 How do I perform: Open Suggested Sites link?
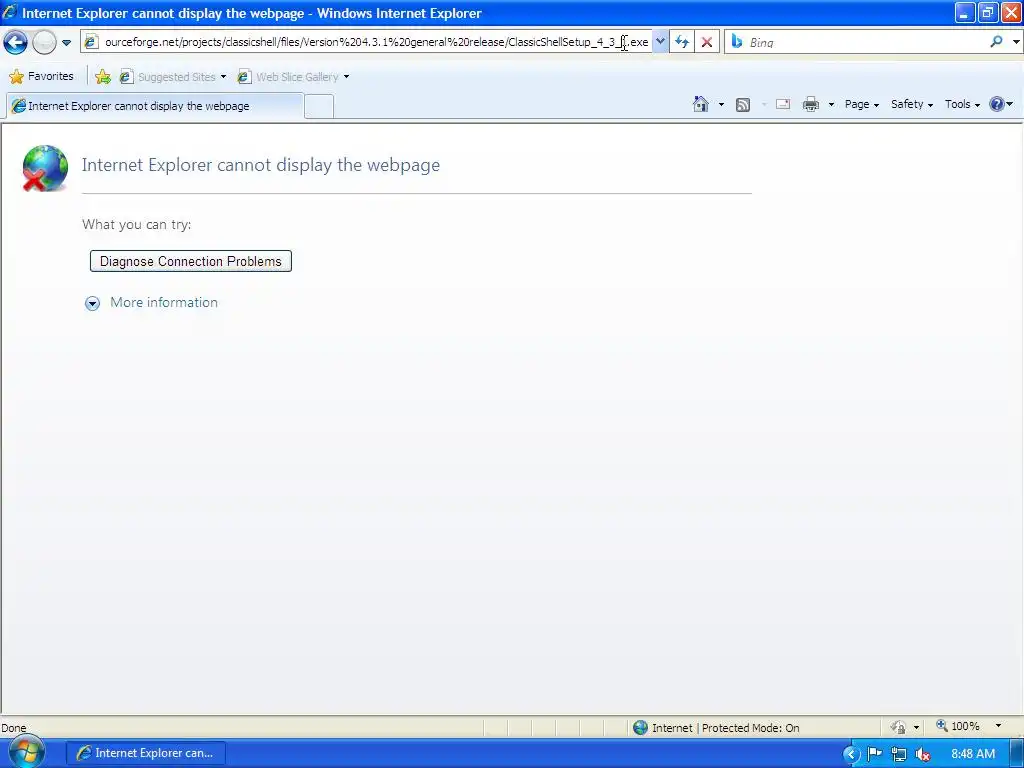(x=173, y=77)
